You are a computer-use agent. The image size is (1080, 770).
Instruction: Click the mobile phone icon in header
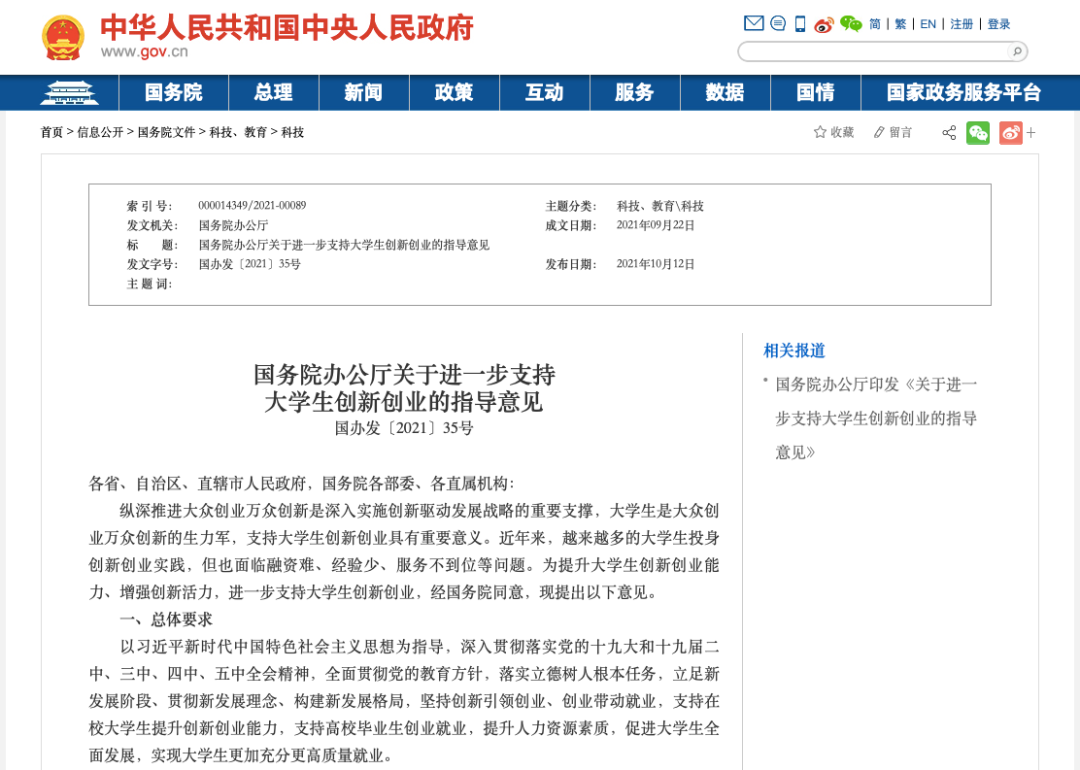pos(800,24)
